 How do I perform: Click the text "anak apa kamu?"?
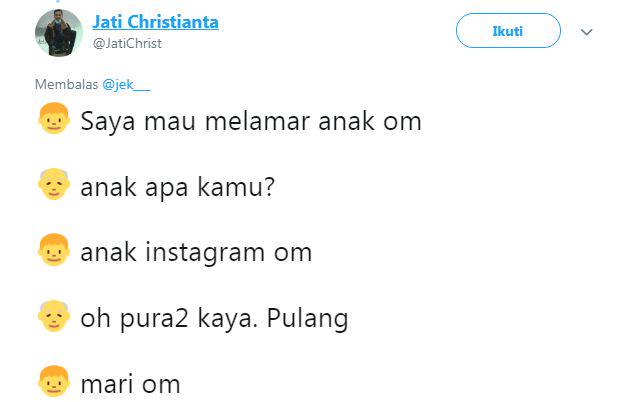click(178, 187)
